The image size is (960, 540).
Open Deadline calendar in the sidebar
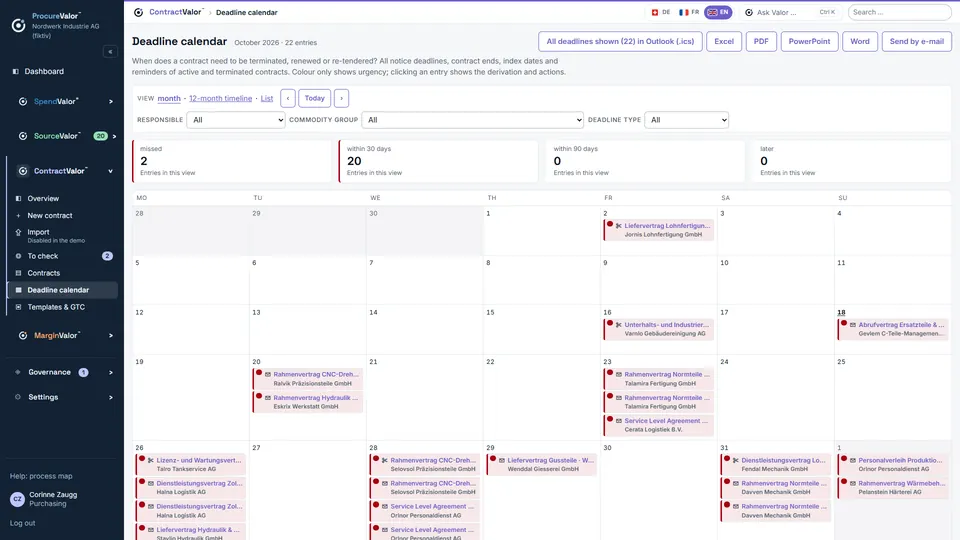(62, 290)
